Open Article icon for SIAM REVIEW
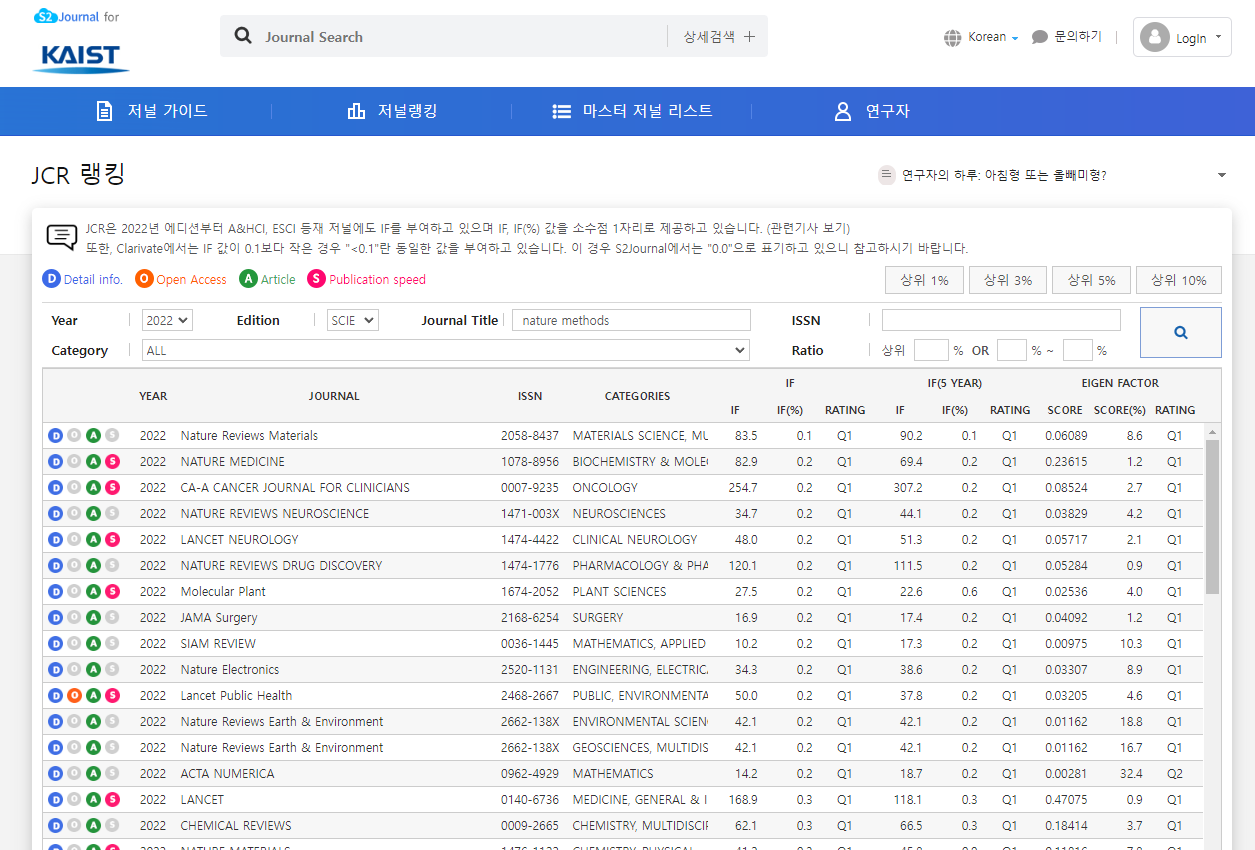Viewport: 1255px width, 850px height. click(x=93, y=644)
